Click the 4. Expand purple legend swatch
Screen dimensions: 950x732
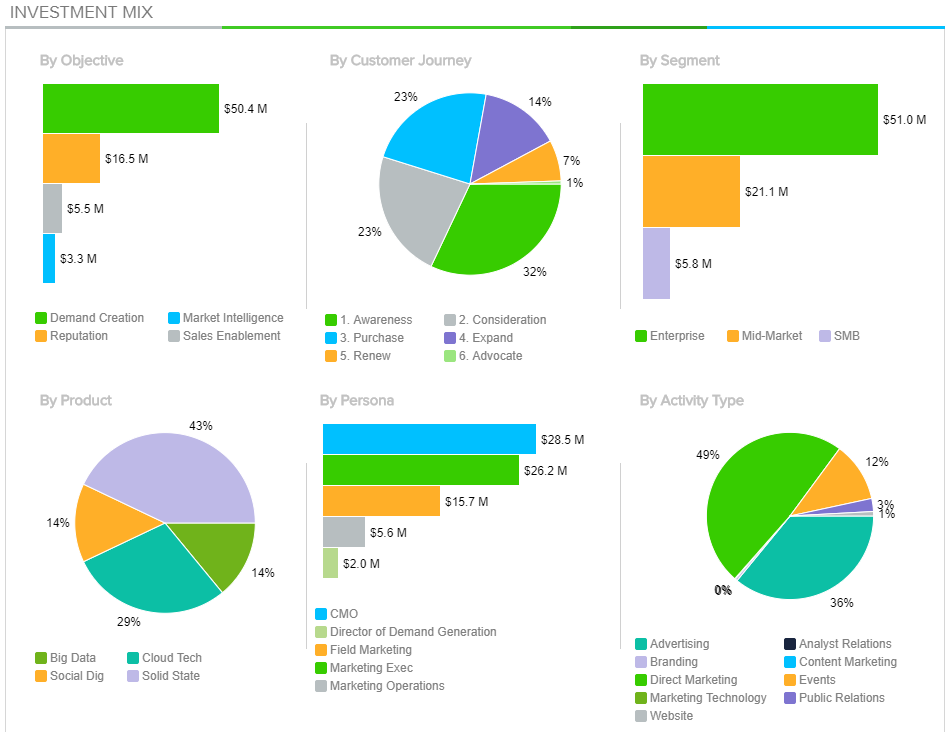tap(450, 338)
